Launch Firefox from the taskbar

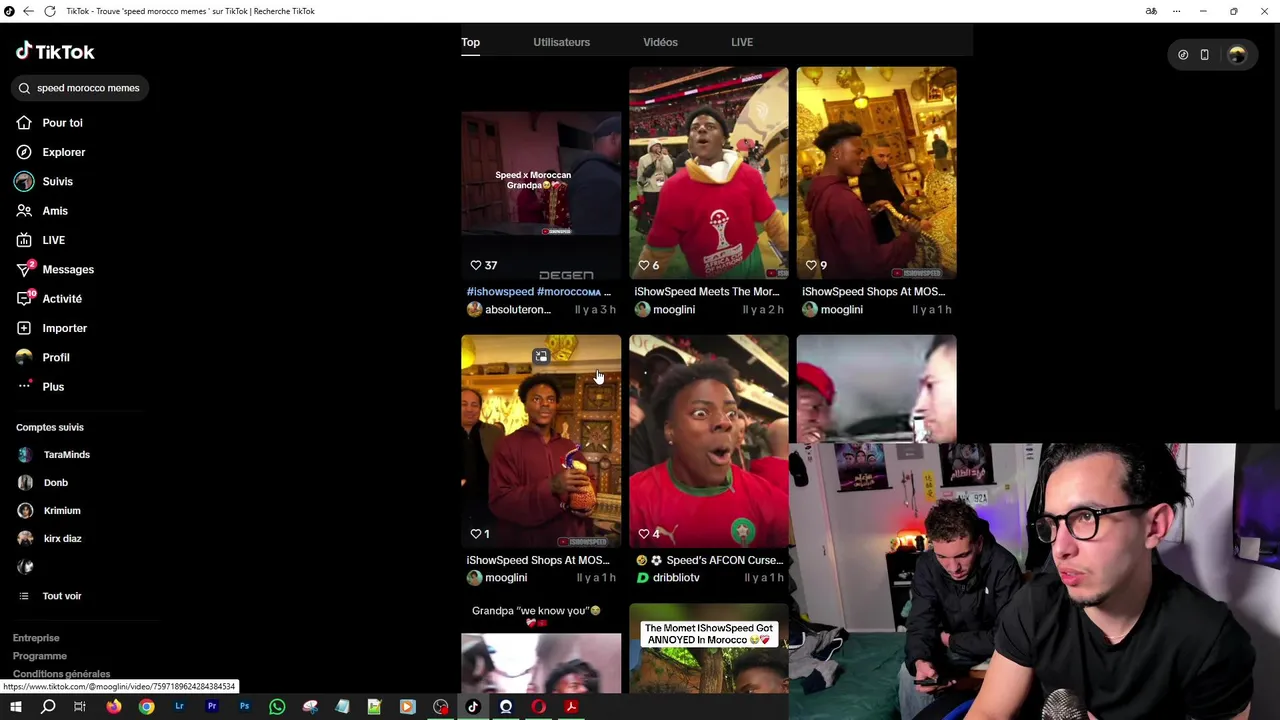coord(114,707)
